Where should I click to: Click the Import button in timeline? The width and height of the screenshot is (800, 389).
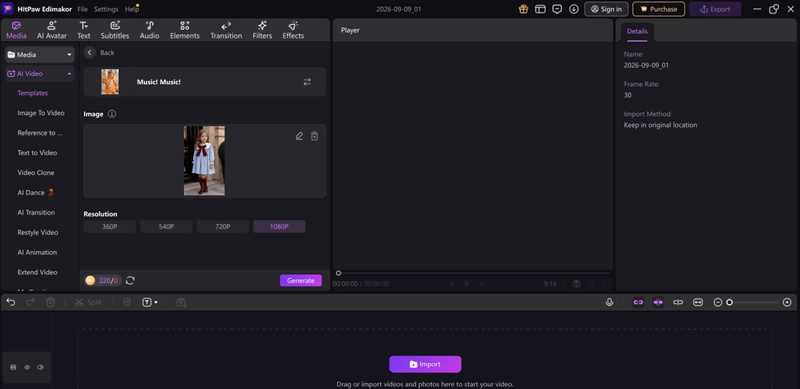425,364
